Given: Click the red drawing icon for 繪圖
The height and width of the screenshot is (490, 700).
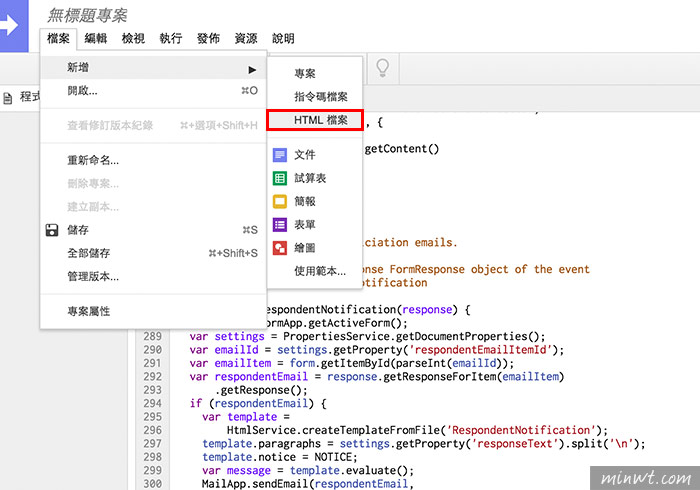Looking at the screenshot, I should point(280,248).
